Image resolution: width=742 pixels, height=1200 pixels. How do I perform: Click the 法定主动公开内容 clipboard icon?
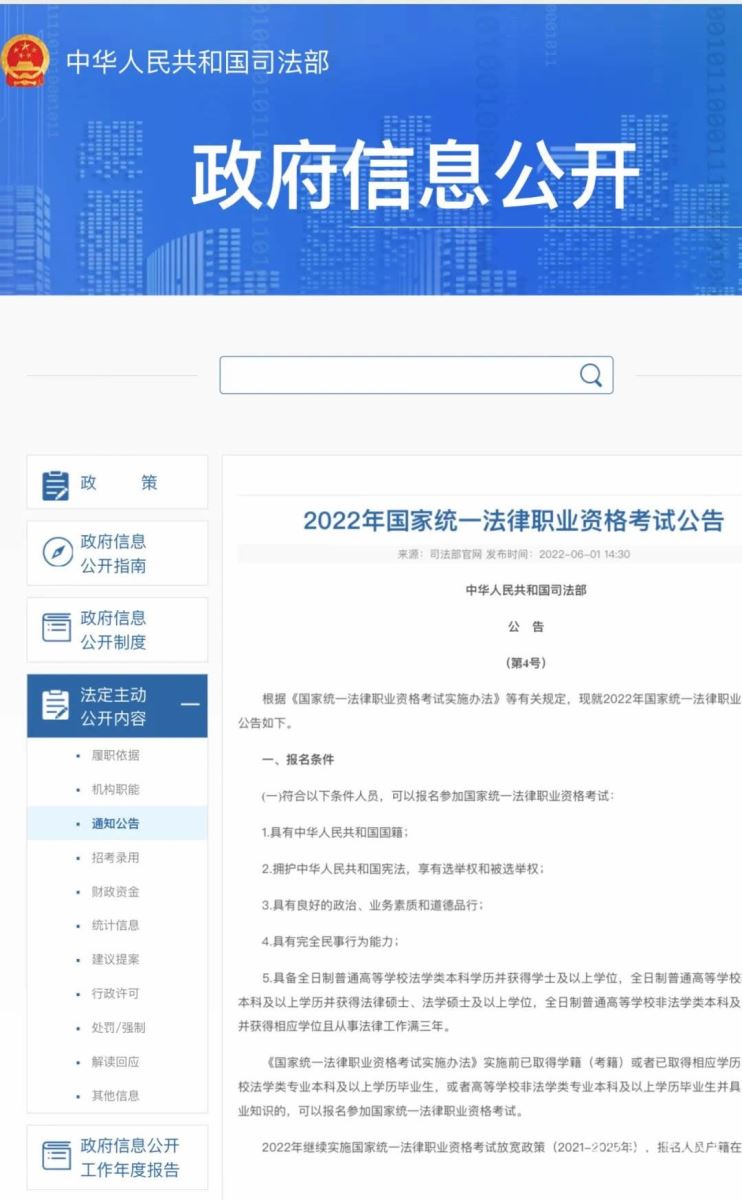(56, 705)
